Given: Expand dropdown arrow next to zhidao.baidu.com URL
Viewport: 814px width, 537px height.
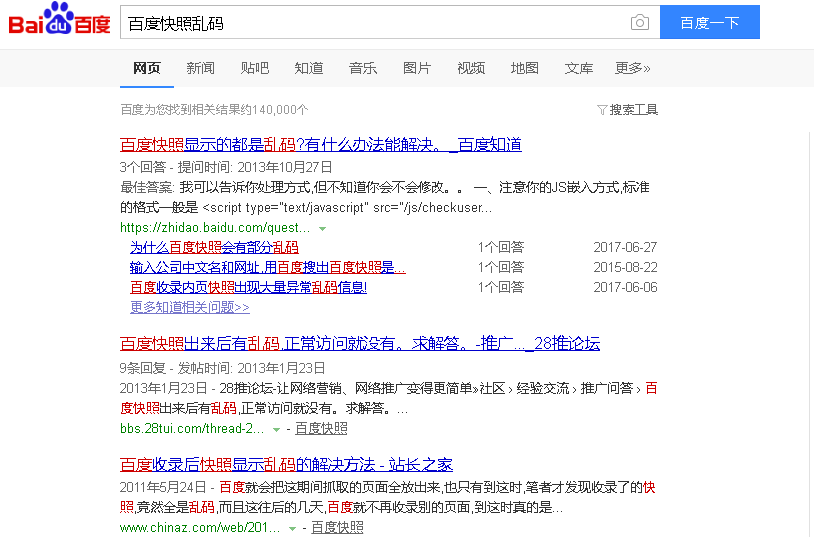Looking at the screenshot, I should (x=322, y=229).
